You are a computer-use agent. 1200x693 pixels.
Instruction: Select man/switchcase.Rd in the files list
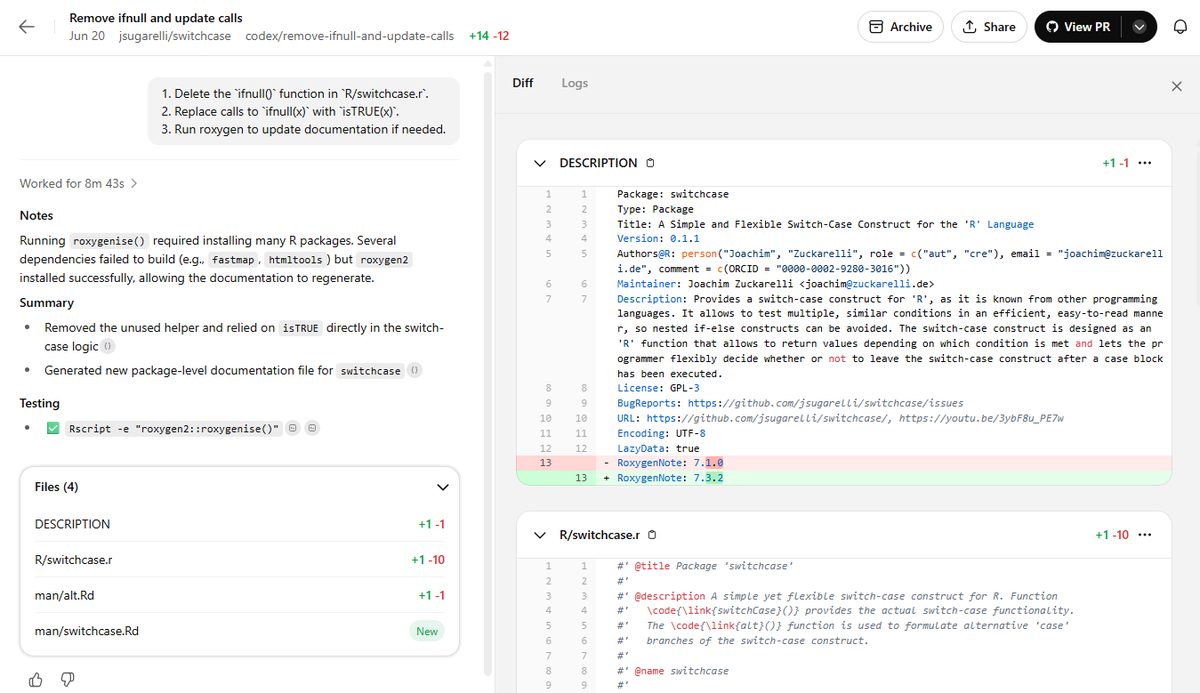[x=240, y=631]
